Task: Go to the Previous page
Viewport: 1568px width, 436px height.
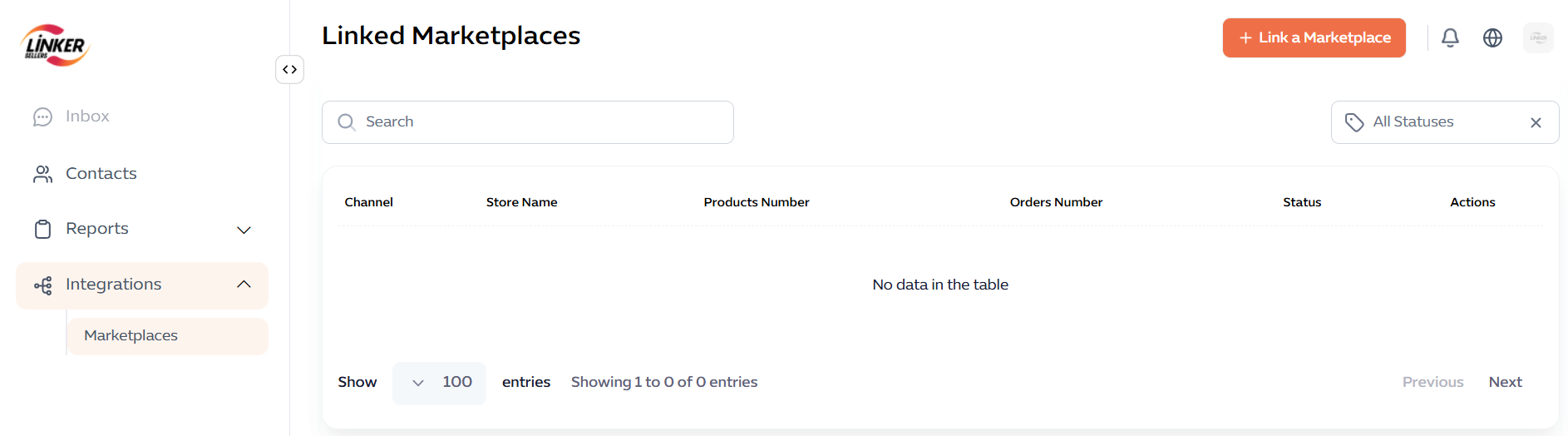Action: 1432,382
